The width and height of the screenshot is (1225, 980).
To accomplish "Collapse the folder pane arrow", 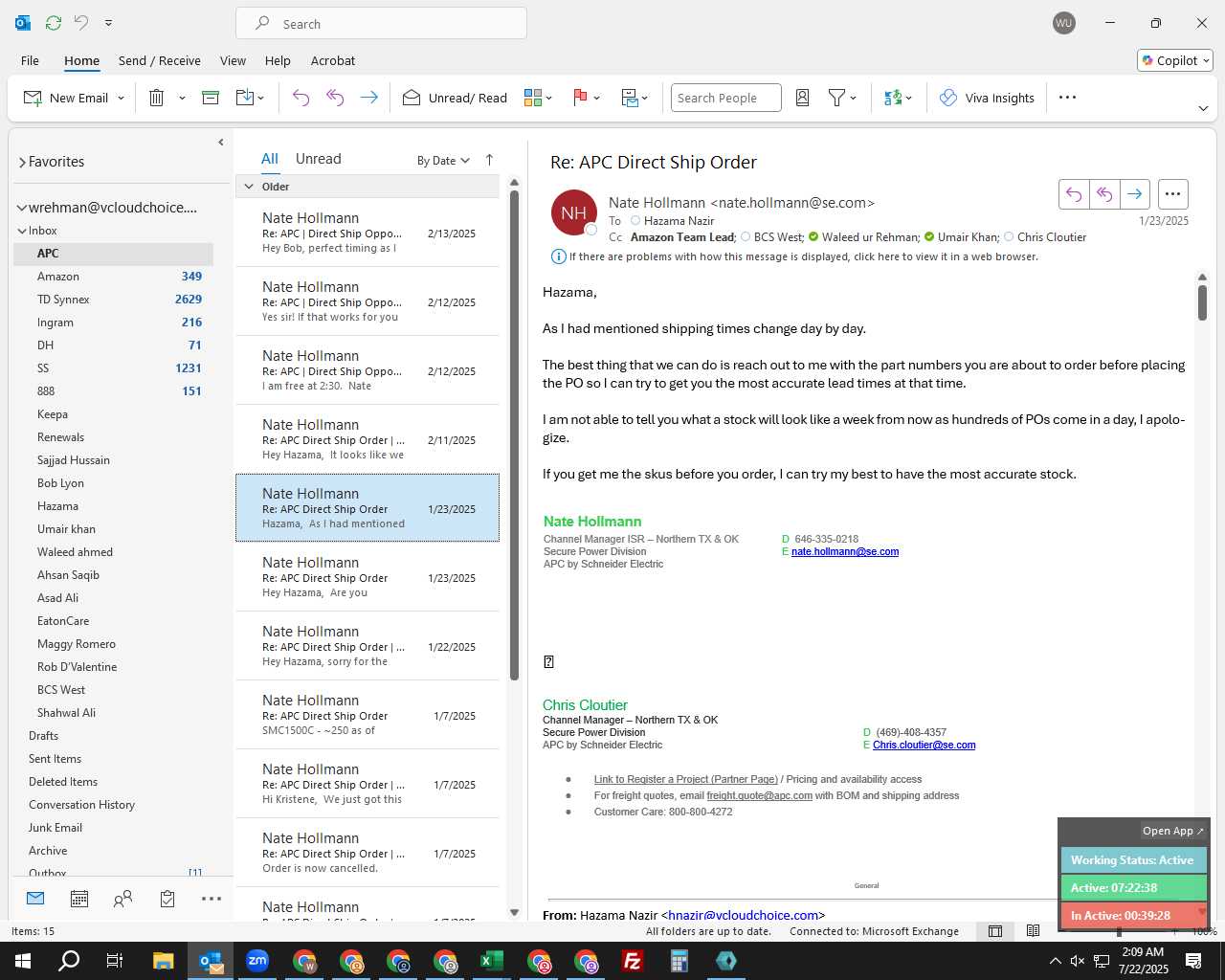I will pyautogui.click(x=221, y=143).
